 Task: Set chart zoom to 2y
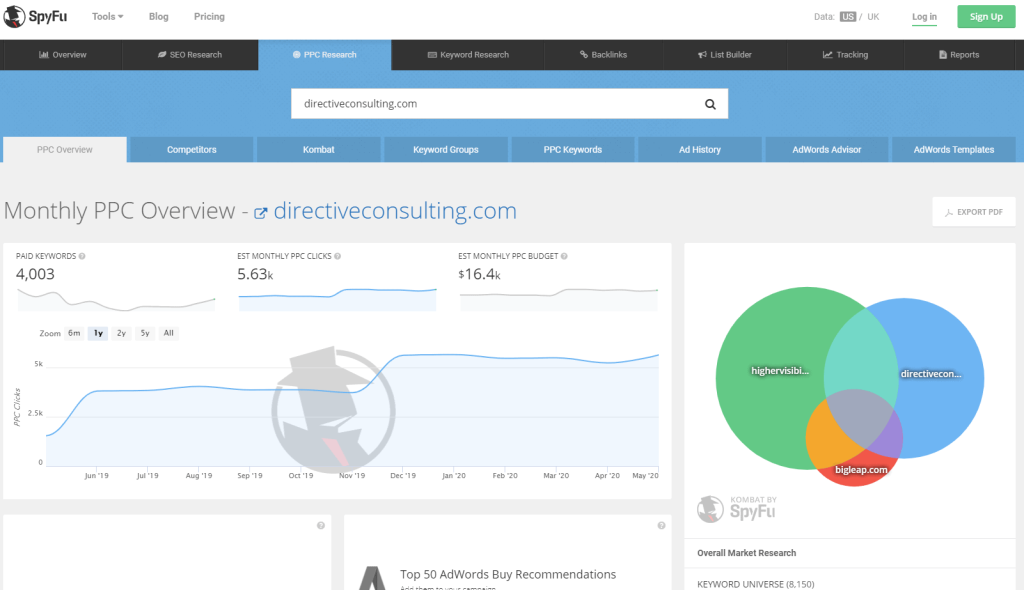pos(121,333)
